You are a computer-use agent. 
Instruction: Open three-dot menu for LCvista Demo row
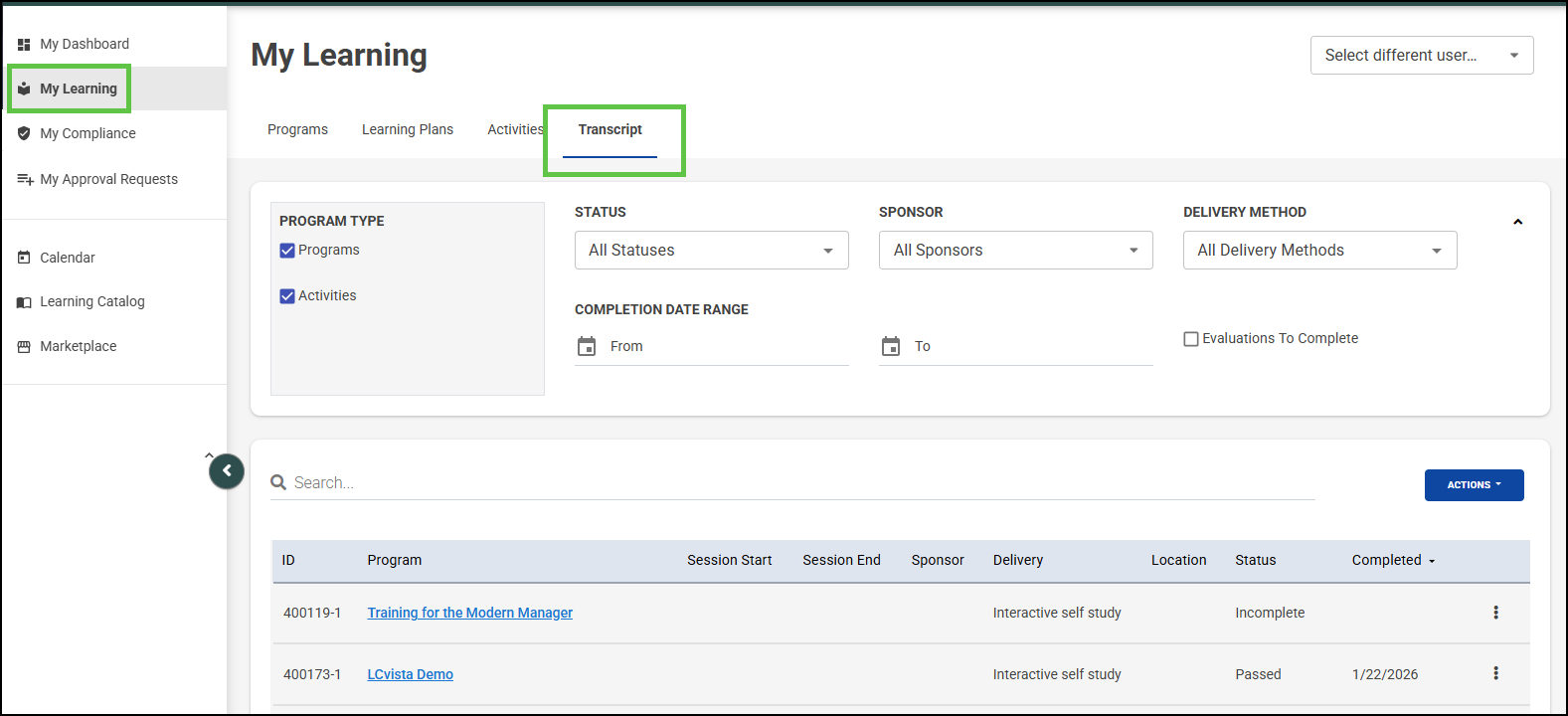(x=1495, y=673)
